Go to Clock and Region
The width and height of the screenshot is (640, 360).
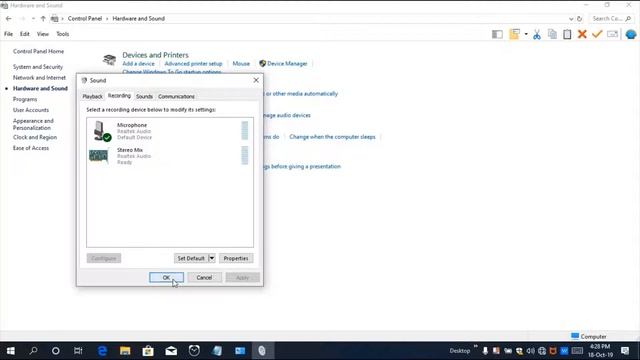(x=35, y=138)
